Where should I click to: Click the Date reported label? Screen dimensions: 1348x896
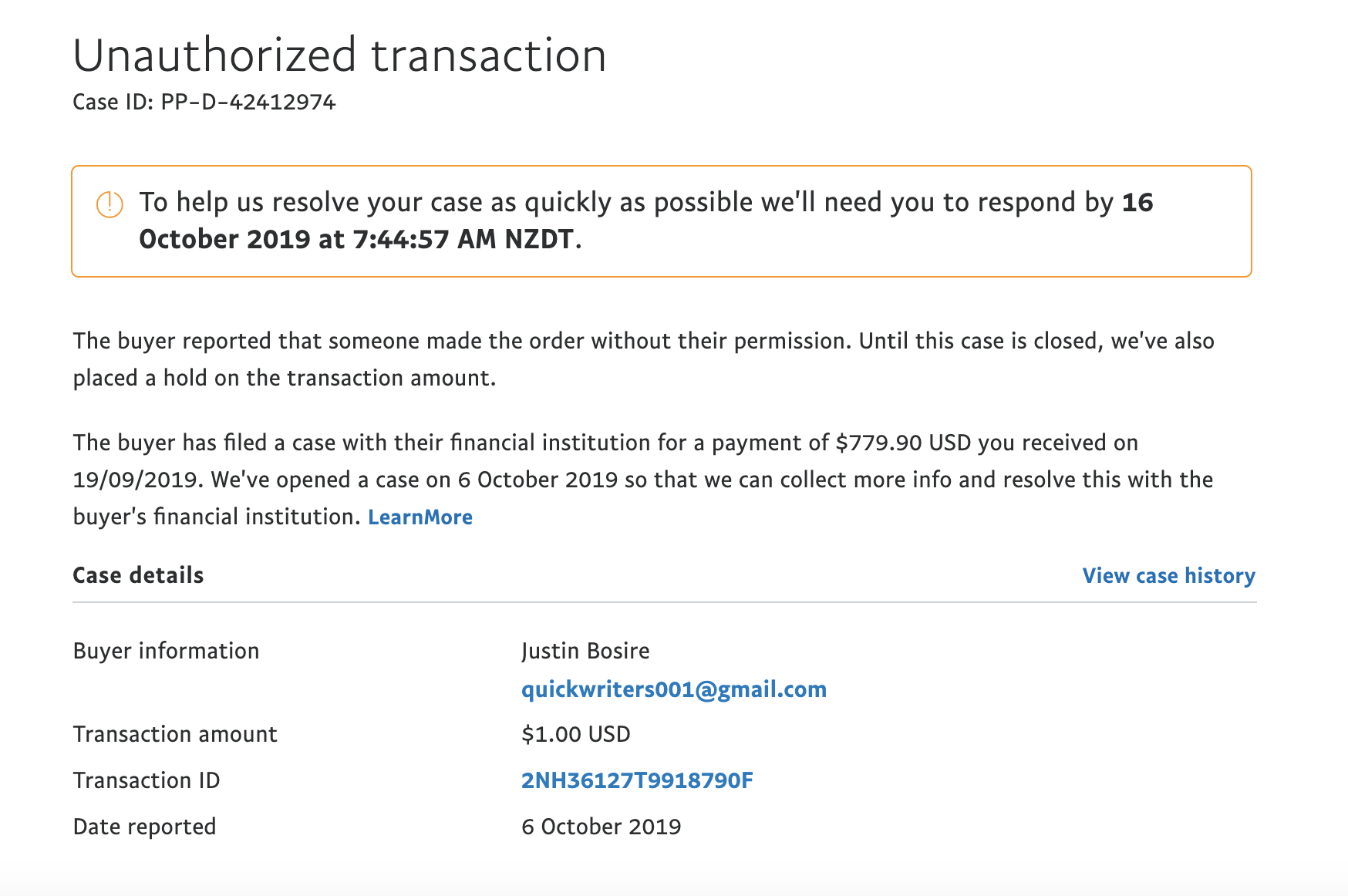coord(144,827)
